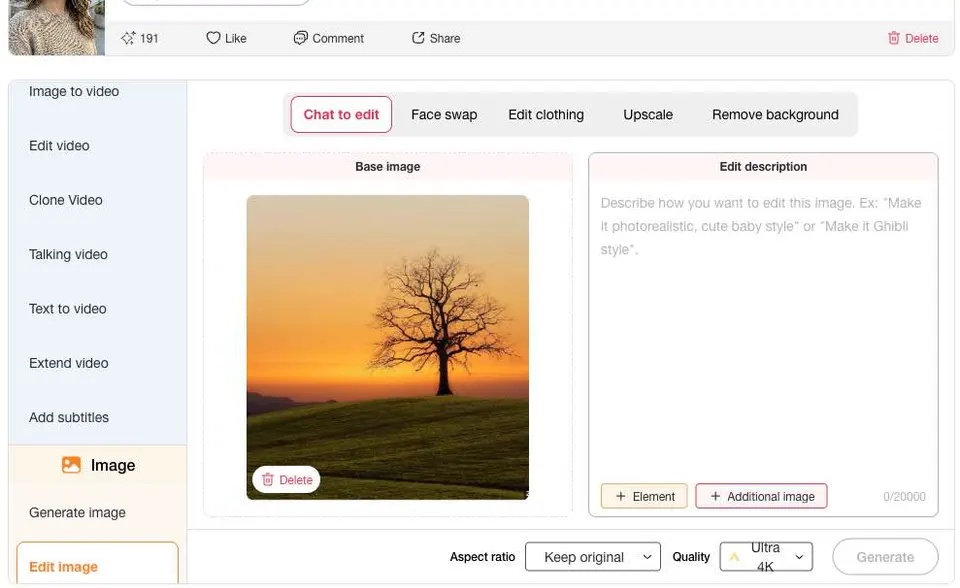
Task: Click the Image section heading text
Action: pos(113,466)
